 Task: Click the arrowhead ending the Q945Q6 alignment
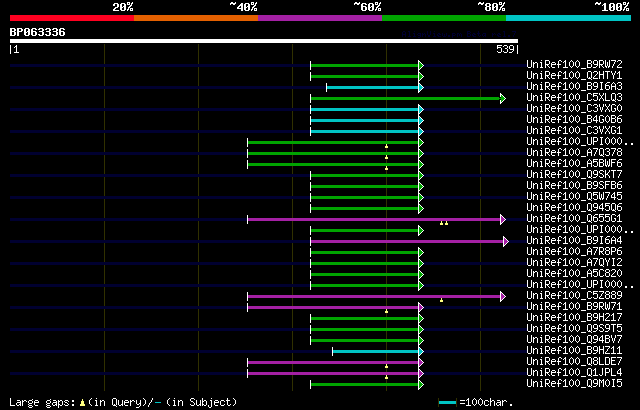421,208
